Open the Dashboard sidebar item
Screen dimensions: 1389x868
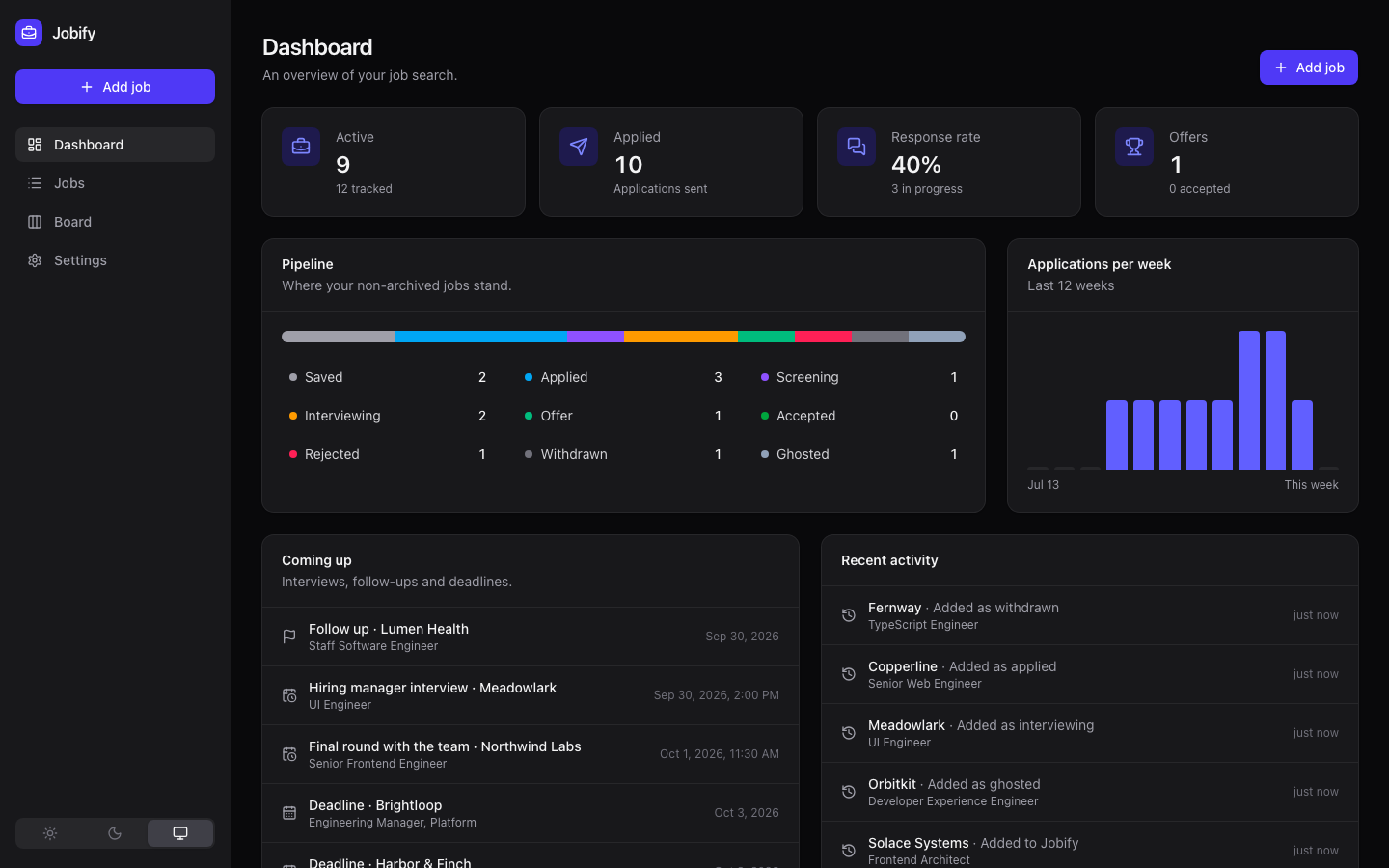coord(115,145)
